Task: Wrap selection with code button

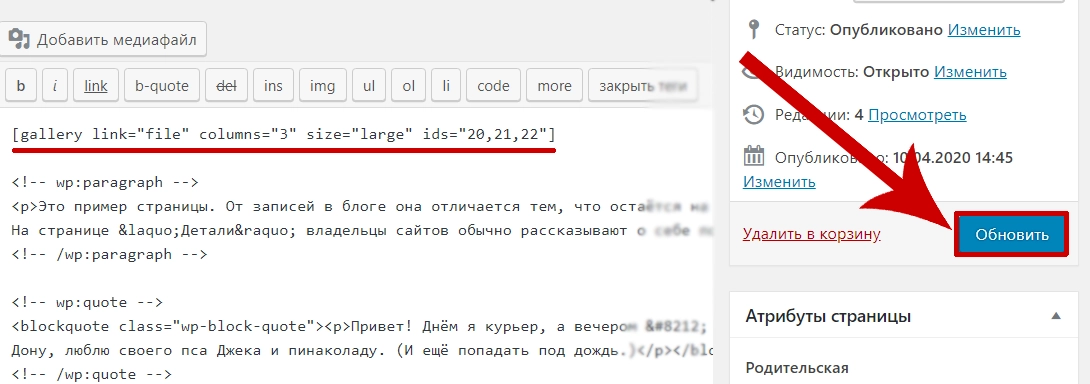Action: (494, 86)
